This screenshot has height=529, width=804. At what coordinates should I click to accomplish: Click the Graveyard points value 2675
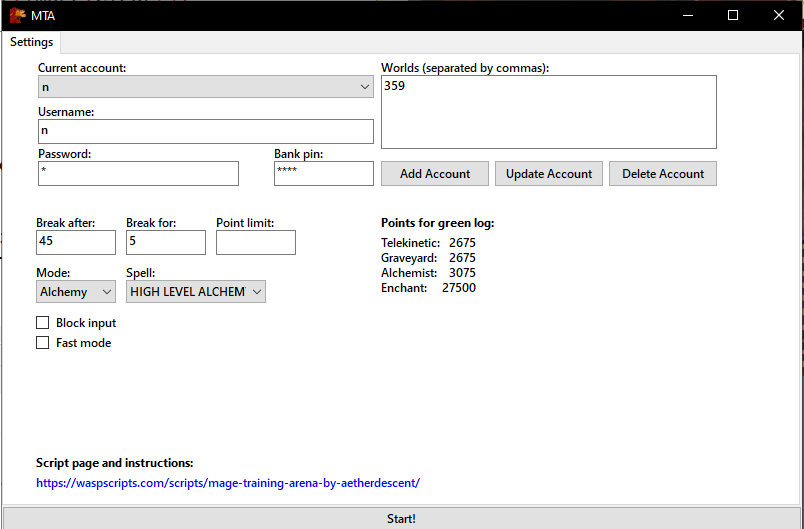[463, 257]
